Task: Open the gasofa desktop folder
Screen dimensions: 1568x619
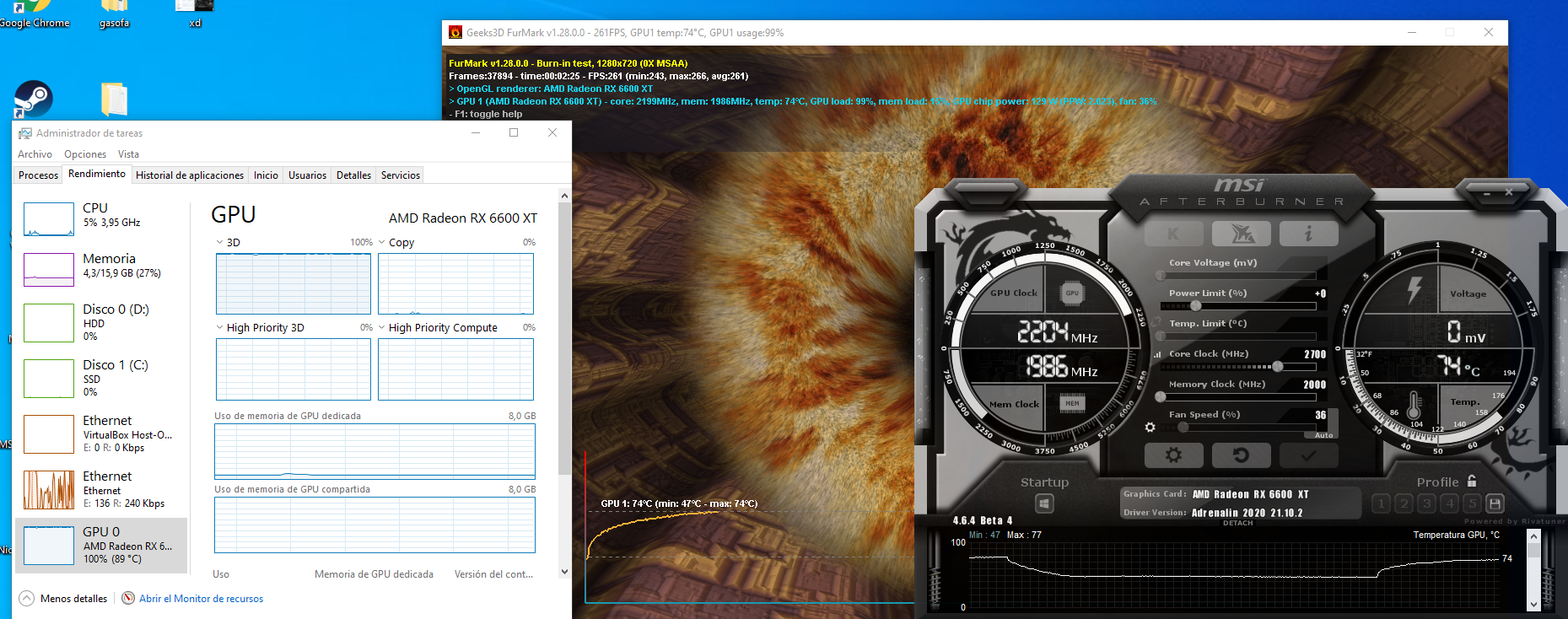Action: (x=114, y=14)
